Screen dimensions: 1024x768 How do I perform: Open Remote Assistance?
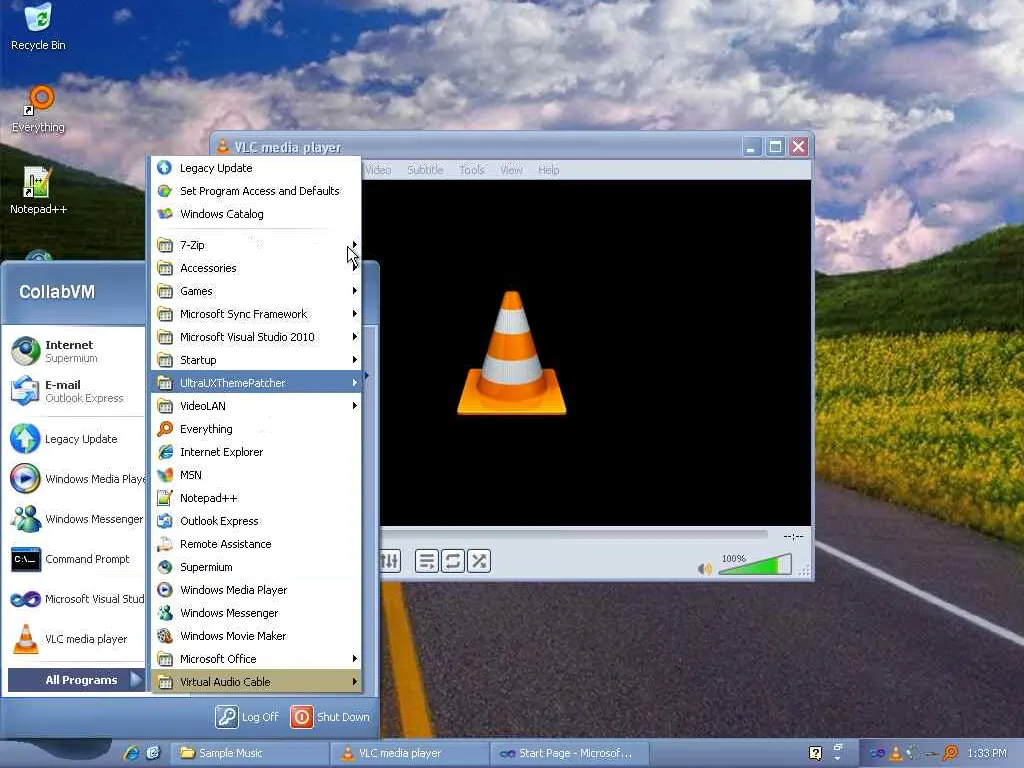(x=256, y=543)
